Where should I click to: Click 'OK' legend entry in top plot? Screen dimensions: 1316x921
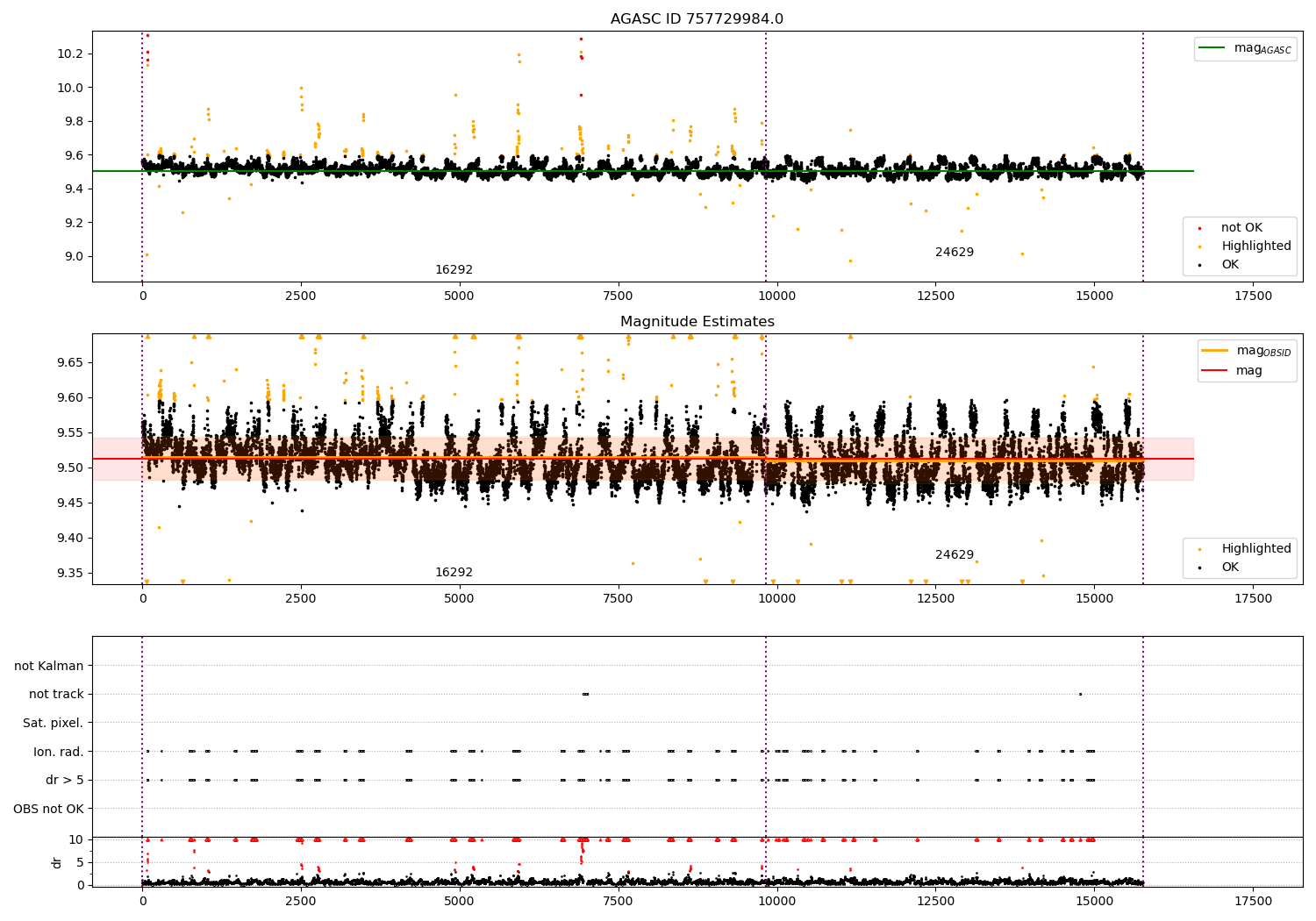point(1230,265)
